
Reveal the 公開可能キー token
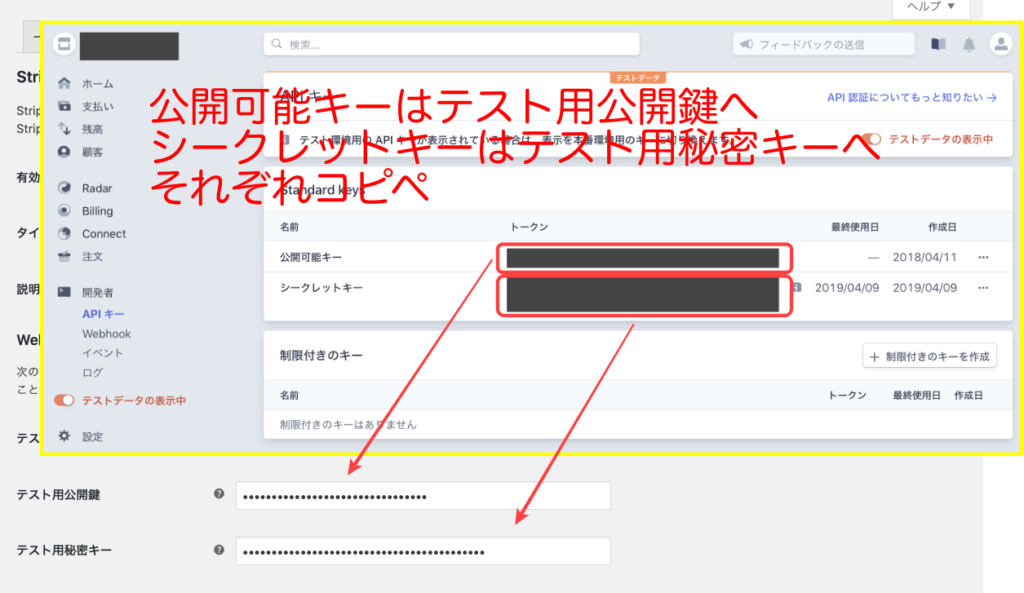(643, 258)
